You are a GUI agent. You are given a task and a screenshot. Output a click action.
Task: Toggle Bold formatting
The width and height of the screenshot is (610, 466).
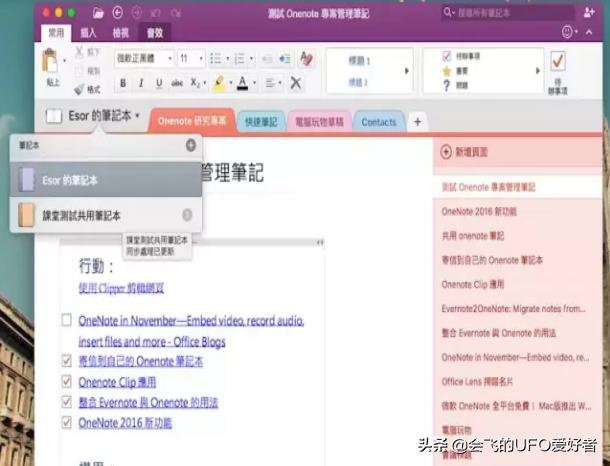coord(123,83)
